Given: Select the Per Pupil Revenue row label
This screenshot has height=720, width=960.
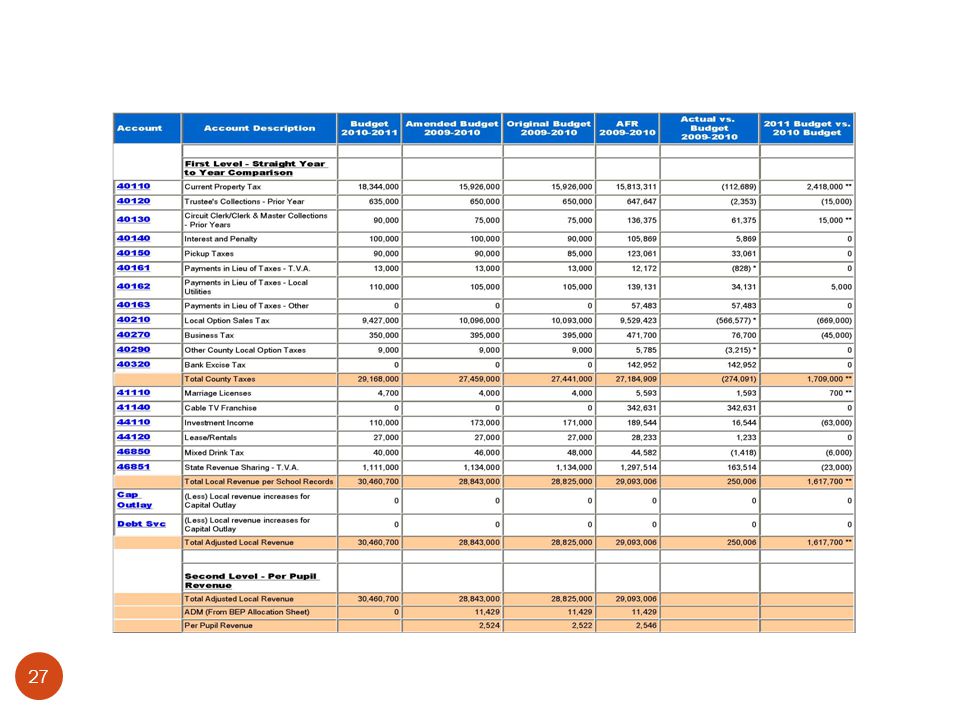Looking at the screenshot, I should (219, 625).
